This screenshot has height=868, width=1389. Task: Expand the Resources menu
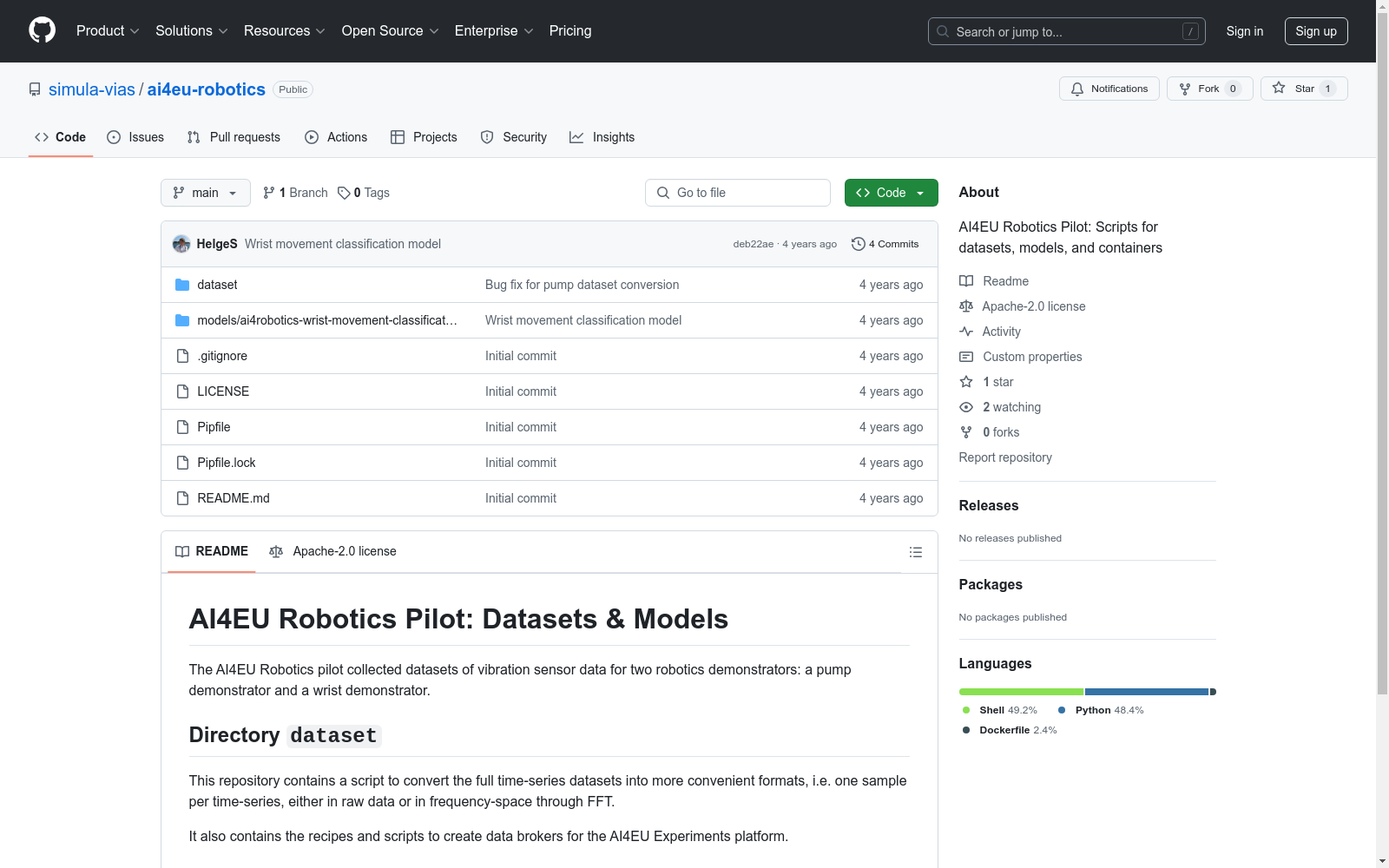[x=285, y=31]
